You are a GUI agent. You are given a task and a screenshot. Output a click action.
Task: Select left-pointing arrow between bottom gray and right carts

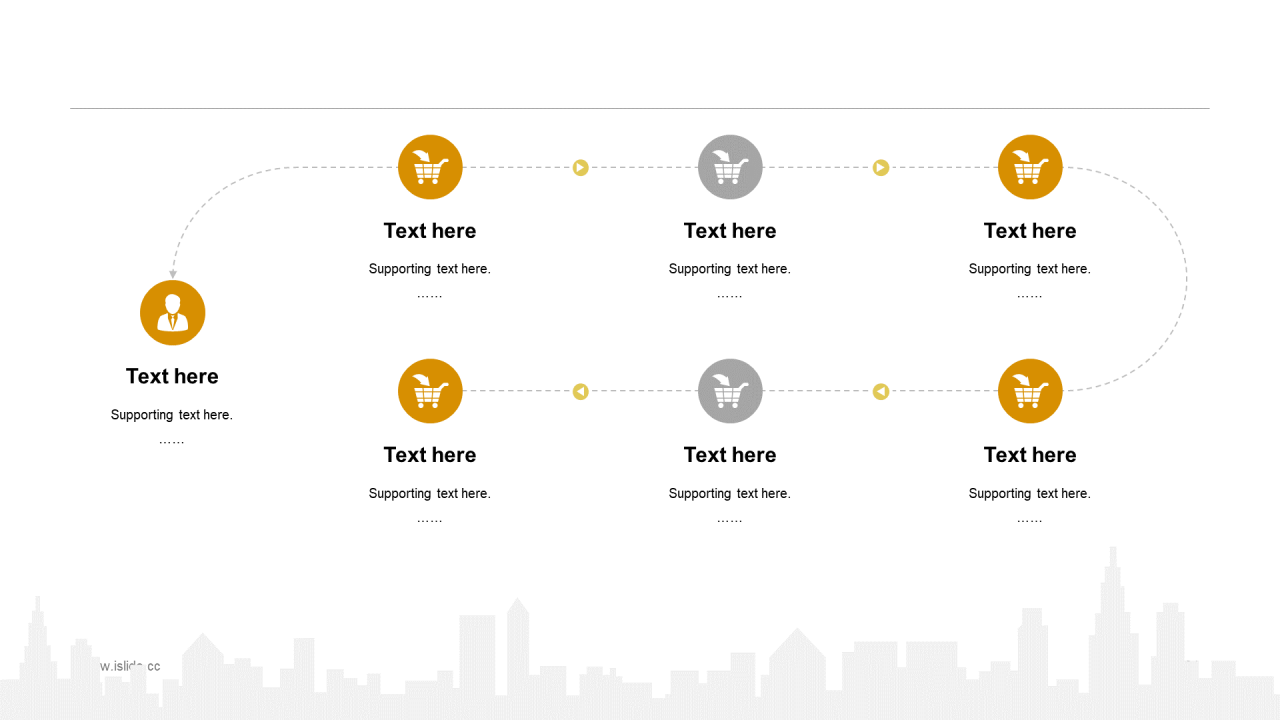[881, 391]
